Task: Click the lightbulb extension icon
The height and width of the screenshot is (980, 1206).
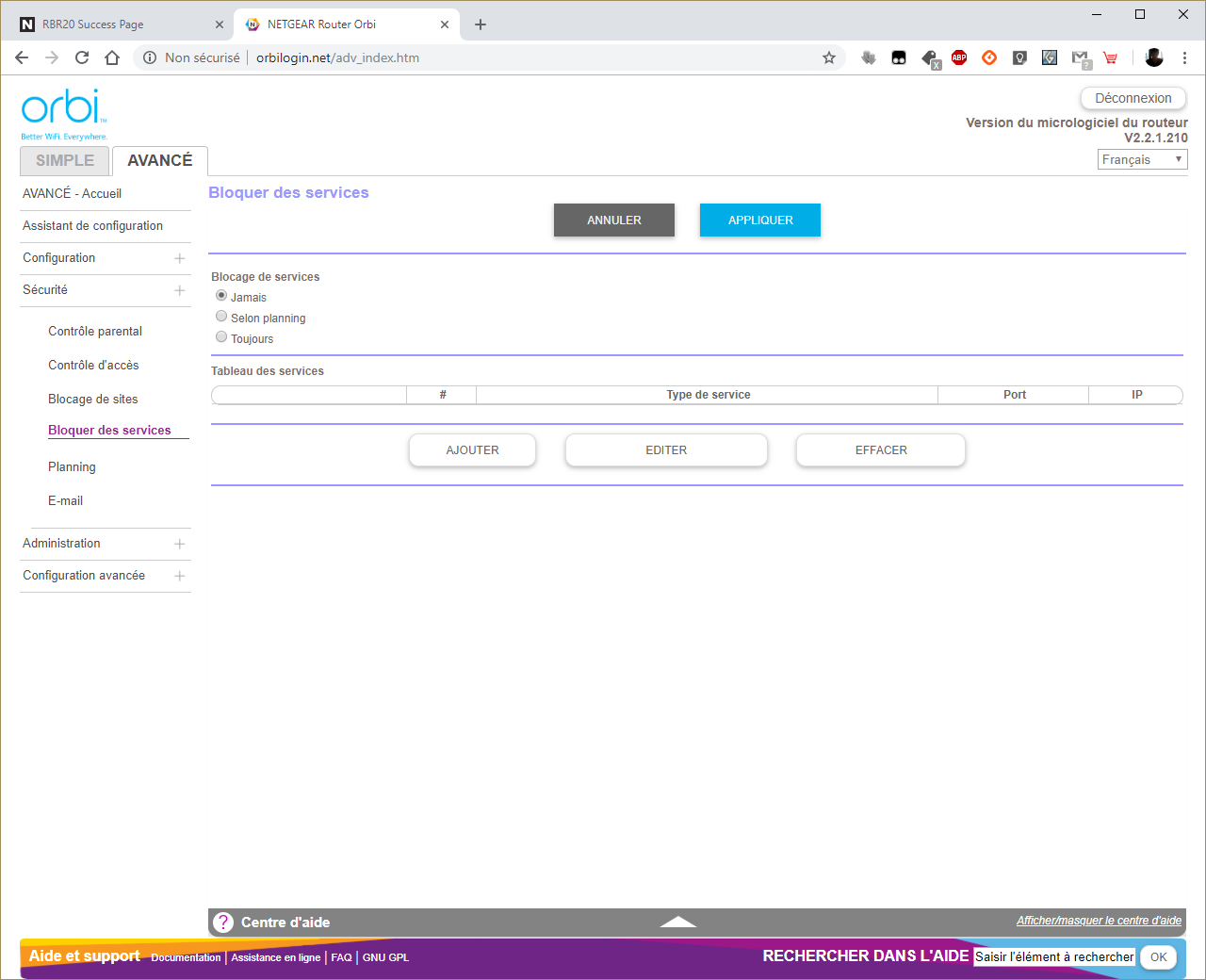Action: click(1019, 57)
